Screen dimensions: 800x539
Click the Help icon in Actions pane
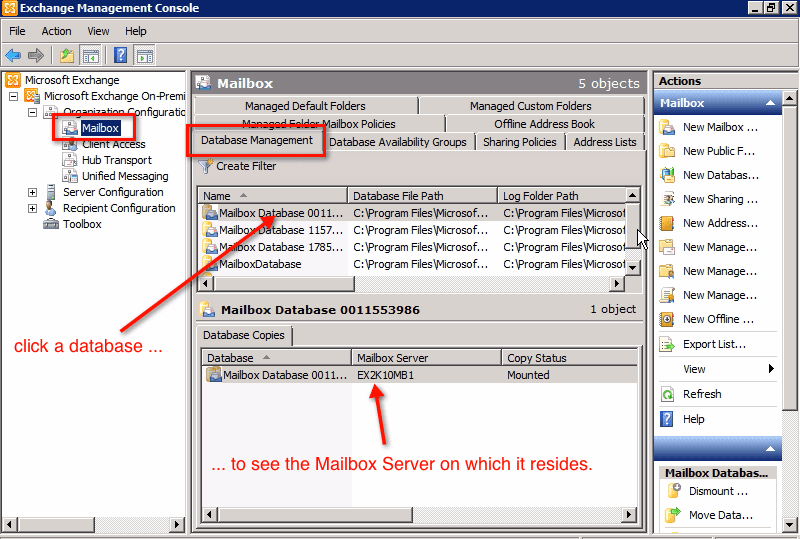point(667,419)
